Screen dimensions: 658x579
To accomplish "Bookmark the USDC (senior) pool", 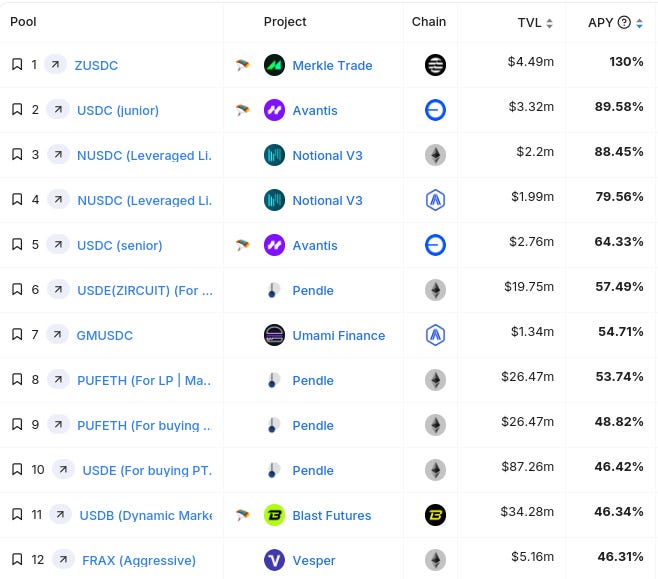I will coord(17,245).
